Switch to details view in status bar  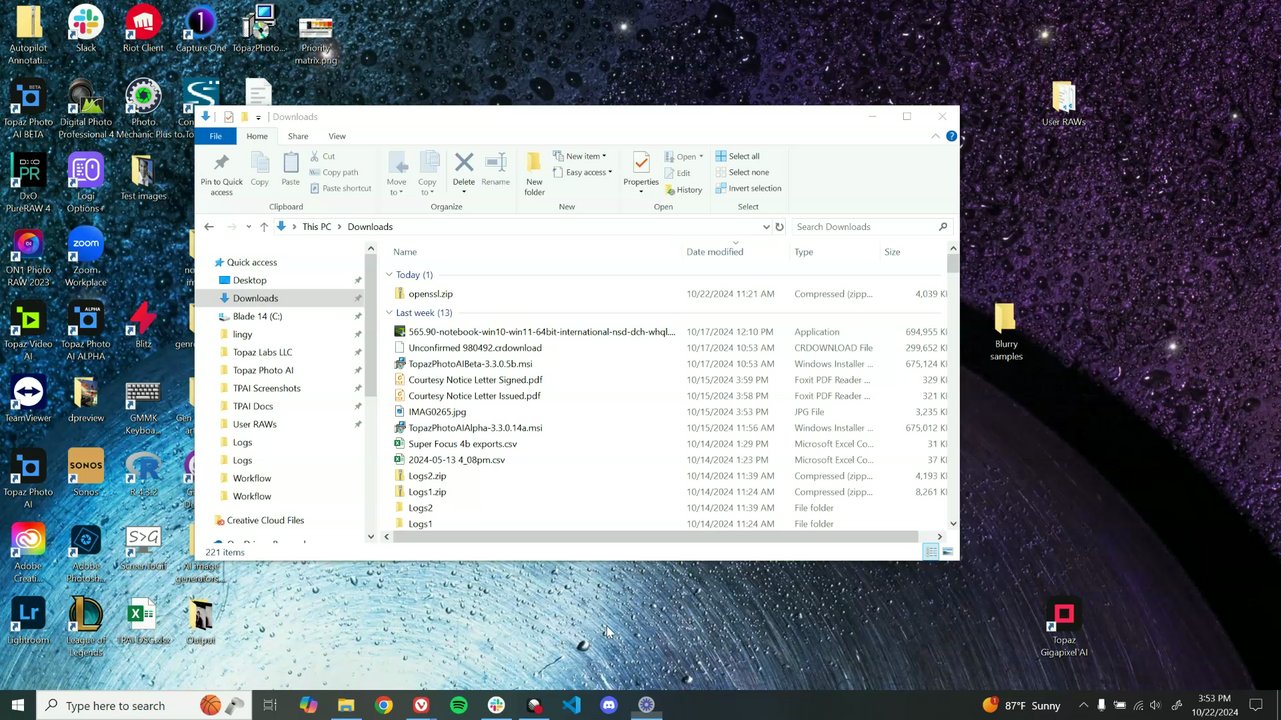click(x=931, y=552)
